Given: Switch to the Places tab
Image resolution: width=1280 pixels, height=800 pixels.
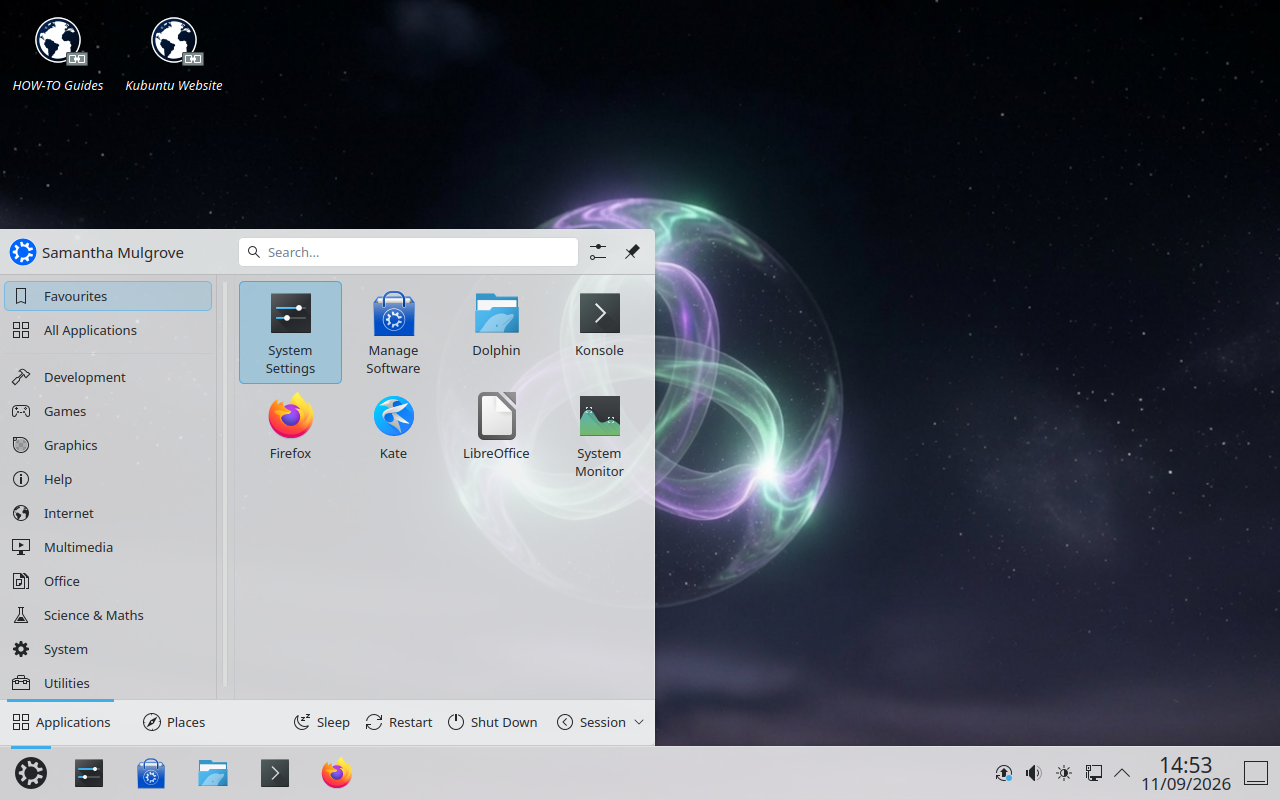Looking at the screenshot, I should point(174,722).
